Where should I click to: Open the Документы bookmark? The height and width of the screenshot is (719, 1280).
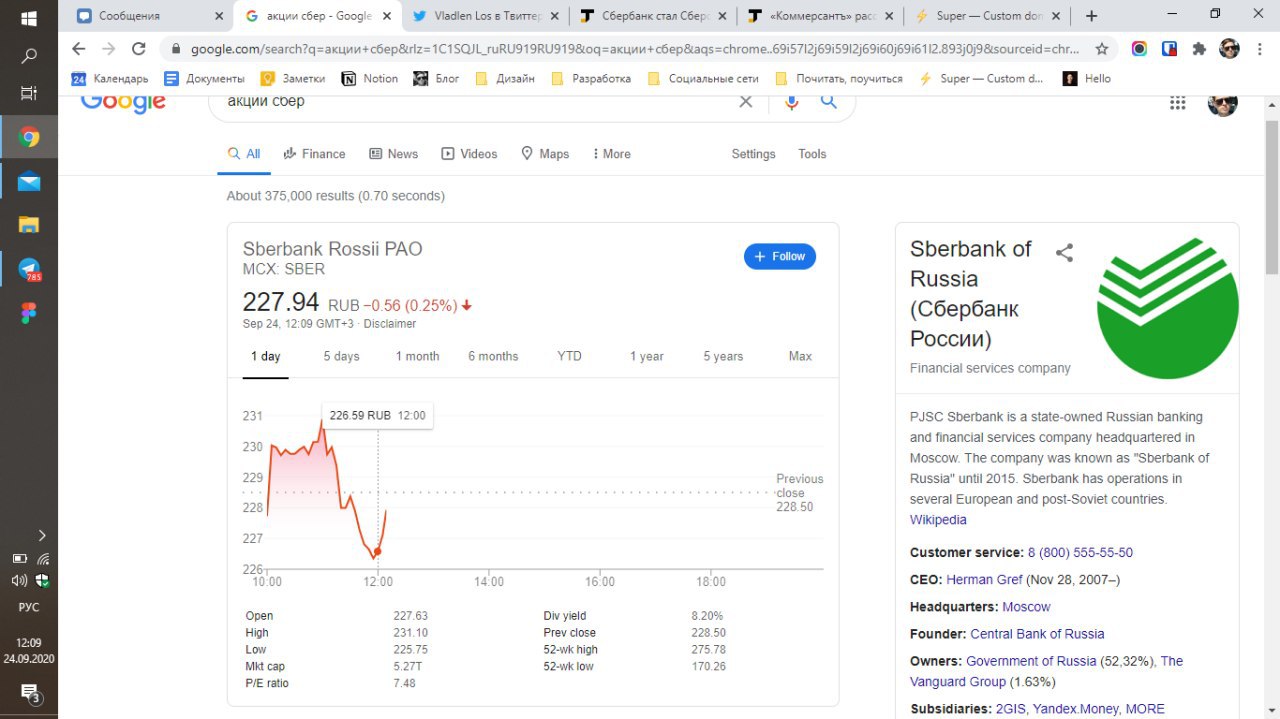(204, 78)
